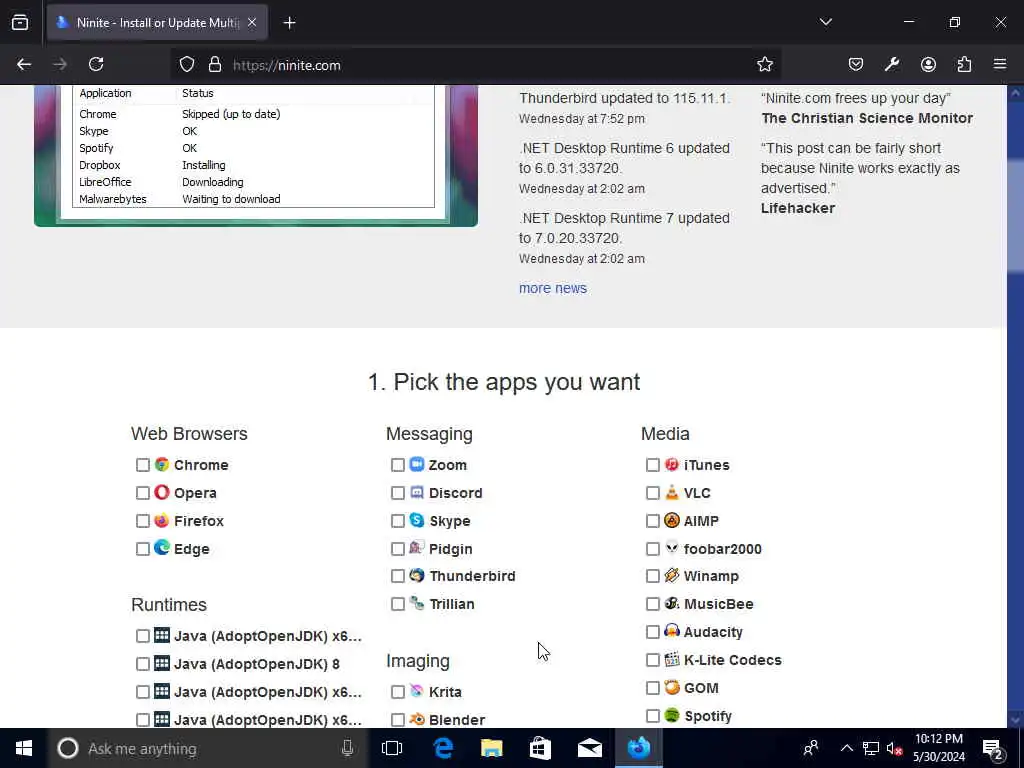Select the Zoom checkbox
Screen dimensions: 1024x768
click(x=398, y=465)
